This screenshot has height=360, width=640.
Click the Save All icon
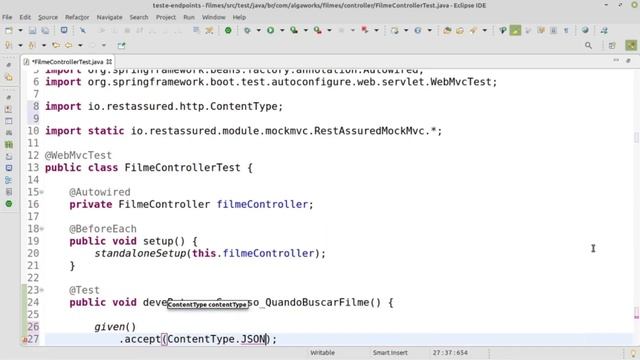45,30
